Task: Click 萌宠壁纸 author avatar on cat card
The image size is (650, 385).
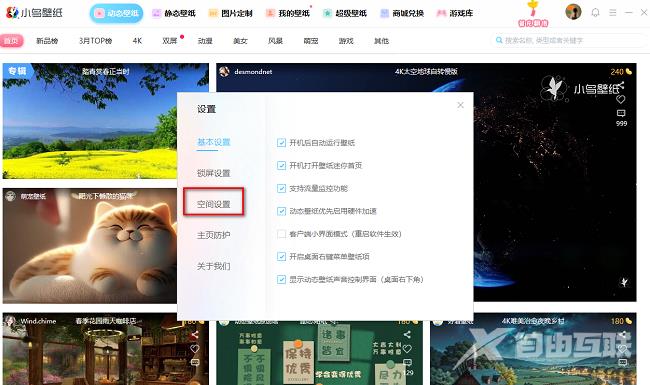Action: [x=10, y=196]
